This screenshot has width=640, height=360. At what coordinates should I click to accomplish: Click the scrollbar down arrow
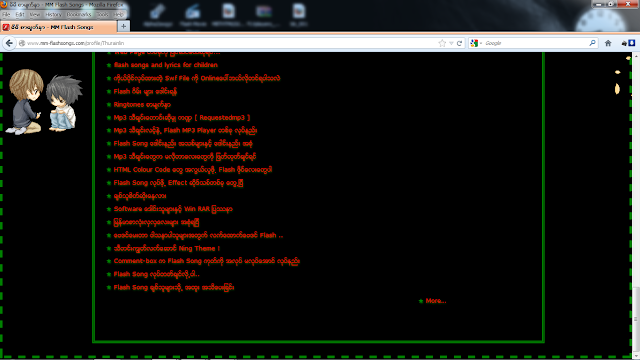636,357
